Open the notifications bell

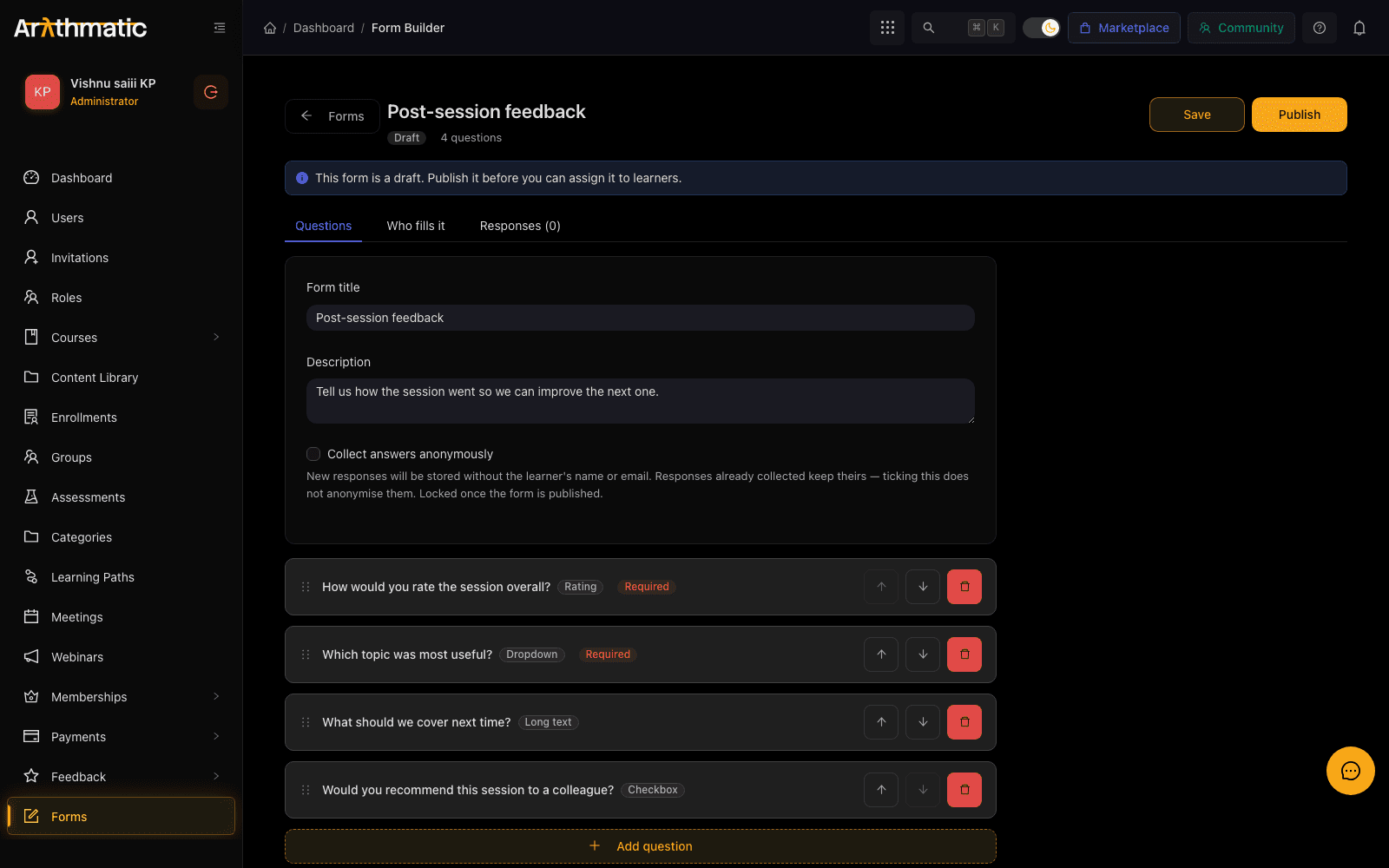[1359, 28]
